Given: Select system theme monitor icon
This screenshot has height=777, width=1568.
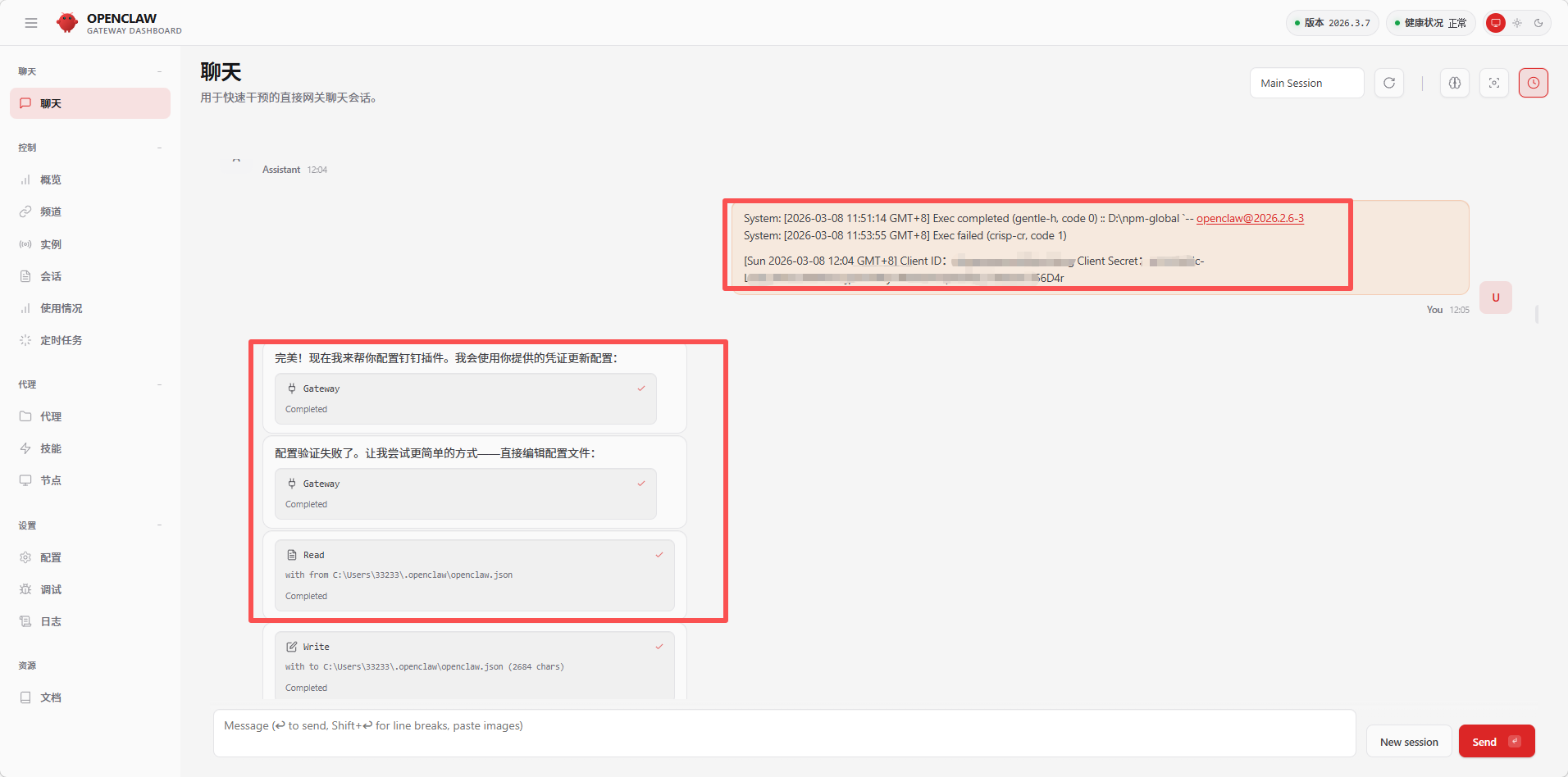Looking at the screenshot, I should (x=1496, y=23).
